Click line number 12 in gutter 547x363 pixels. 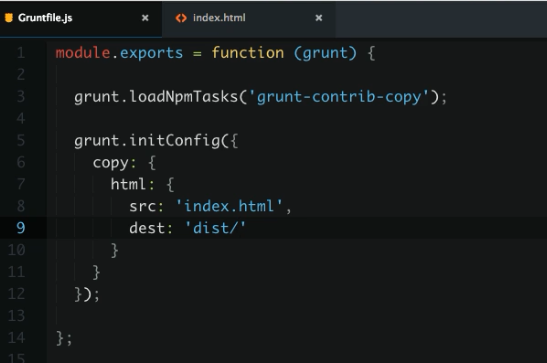(16, 294)
